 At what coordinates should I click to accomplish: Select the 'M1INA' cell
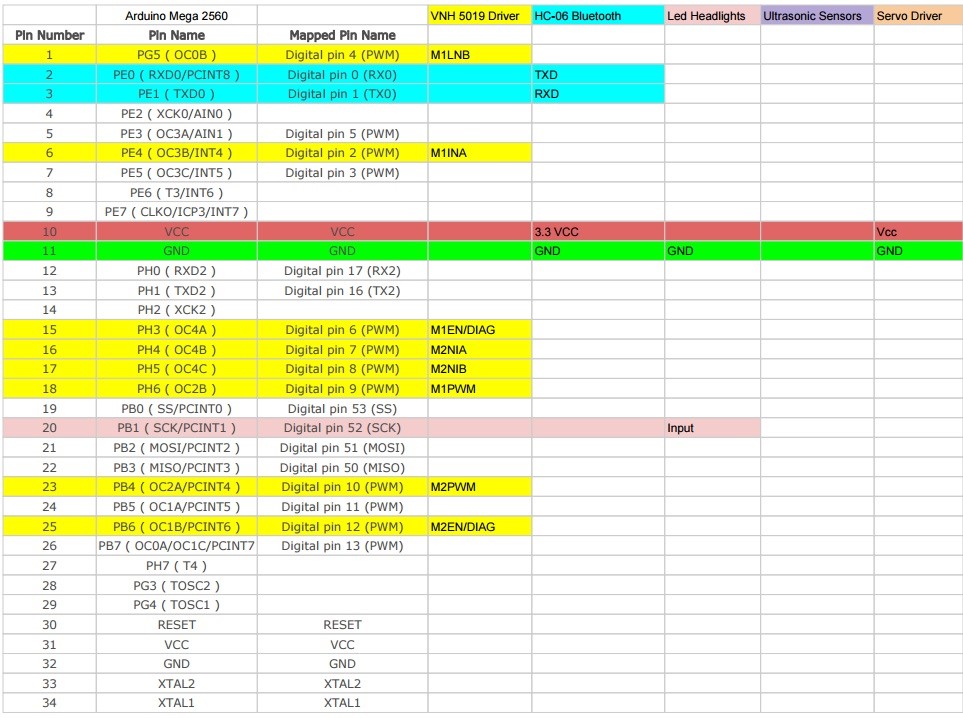[480, 153]
